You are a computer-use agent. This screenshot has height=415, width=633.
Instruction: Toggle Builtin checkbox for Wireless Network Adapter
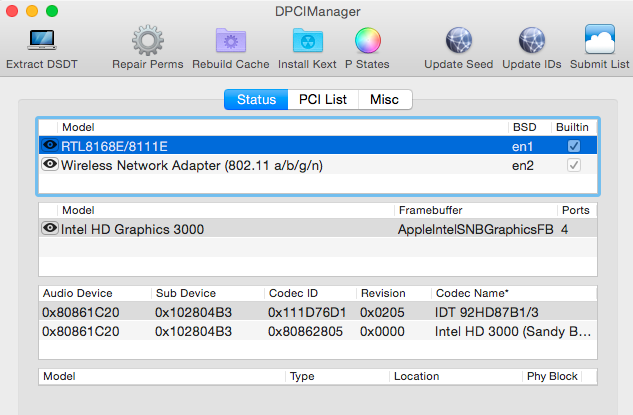[573, 165]
